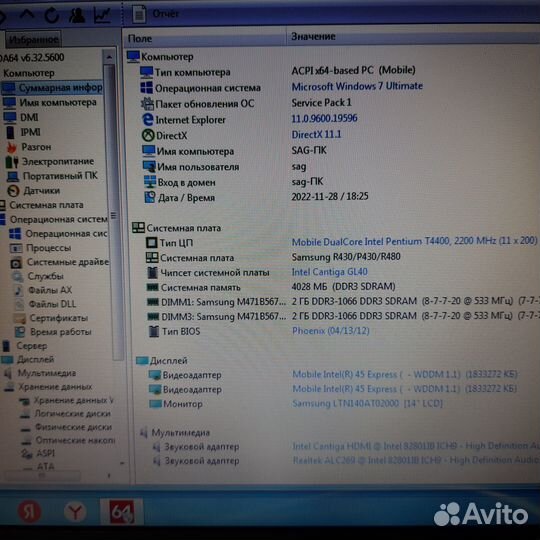This screenshot has height=540, width=540.
Task: Click the Тип ЦП processor icon
Action: pyautogui.click(x=152, y=243)
